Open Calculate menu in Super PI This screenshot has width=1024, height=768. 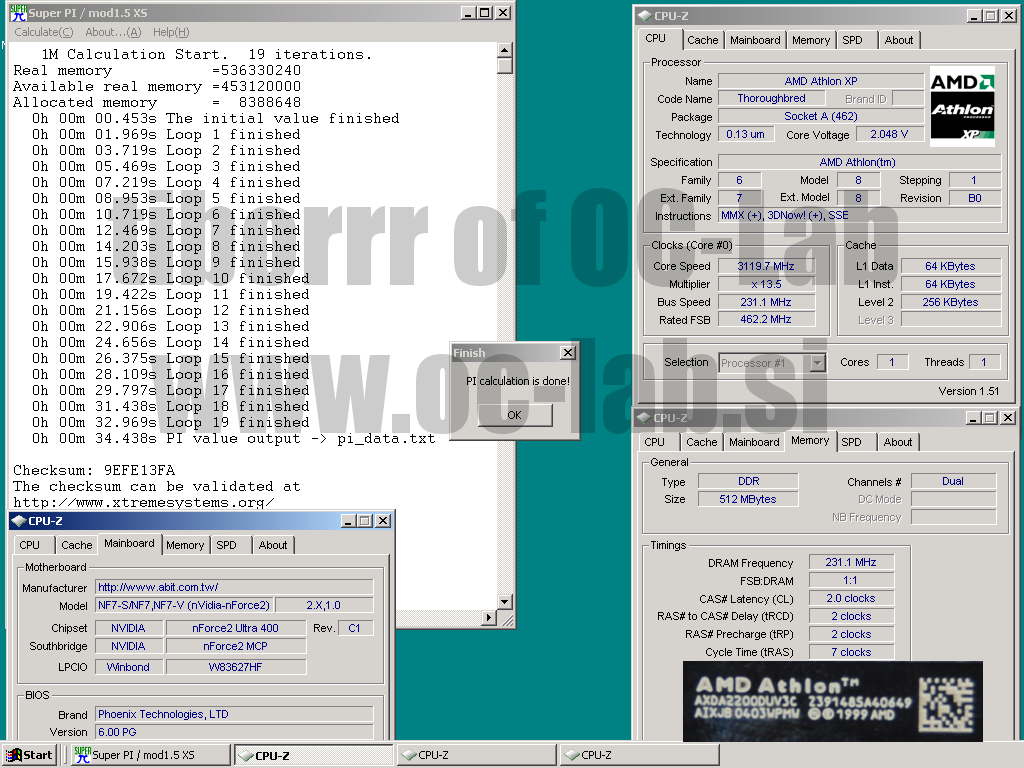point(44,32)
